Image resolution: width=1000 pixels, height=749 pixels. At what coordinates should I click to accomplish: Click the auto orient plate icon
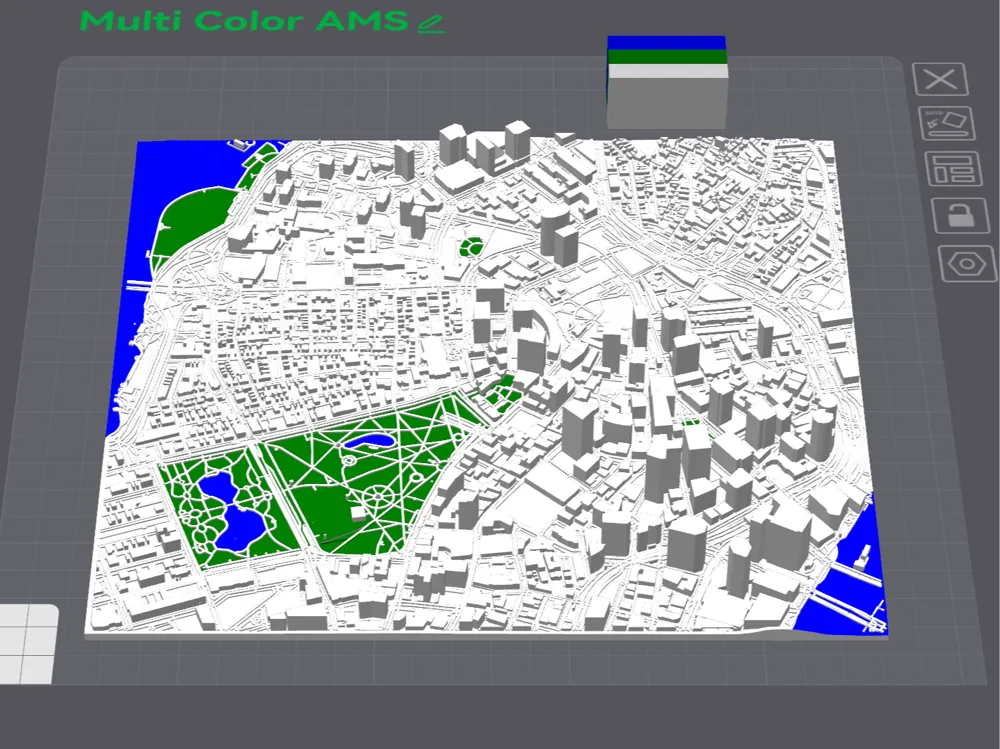(948, 124)
